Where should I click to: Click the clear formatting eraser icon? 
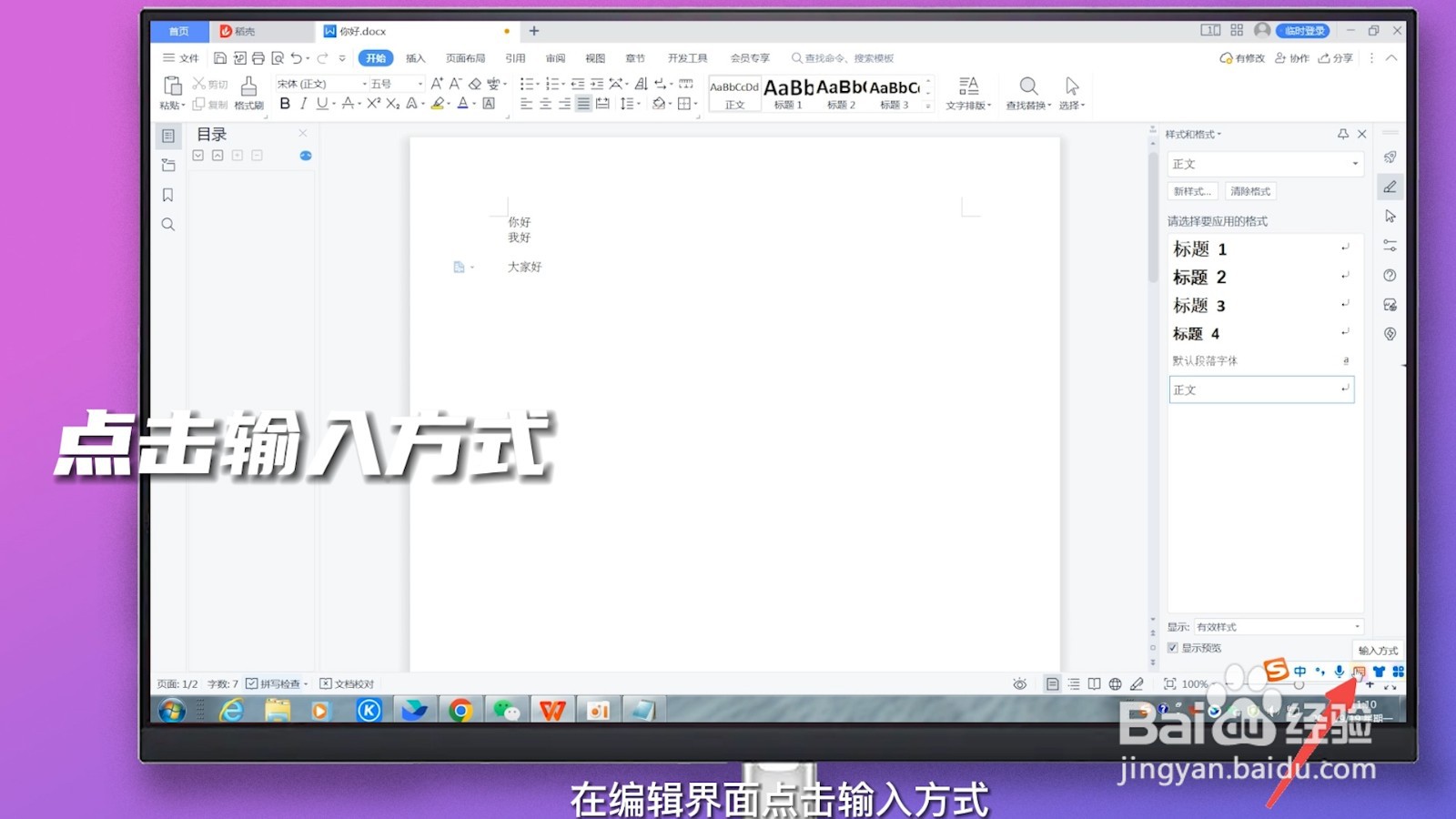point(475,84)
